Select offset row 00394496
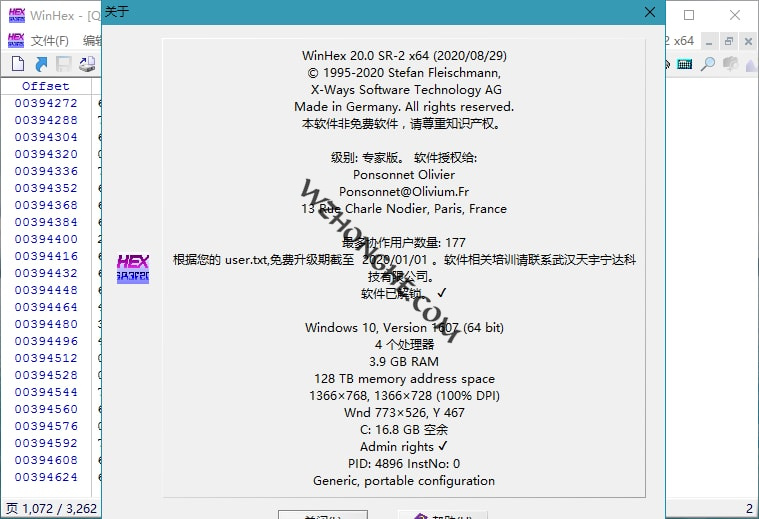 pyautogui.click(x=46, y=341)
